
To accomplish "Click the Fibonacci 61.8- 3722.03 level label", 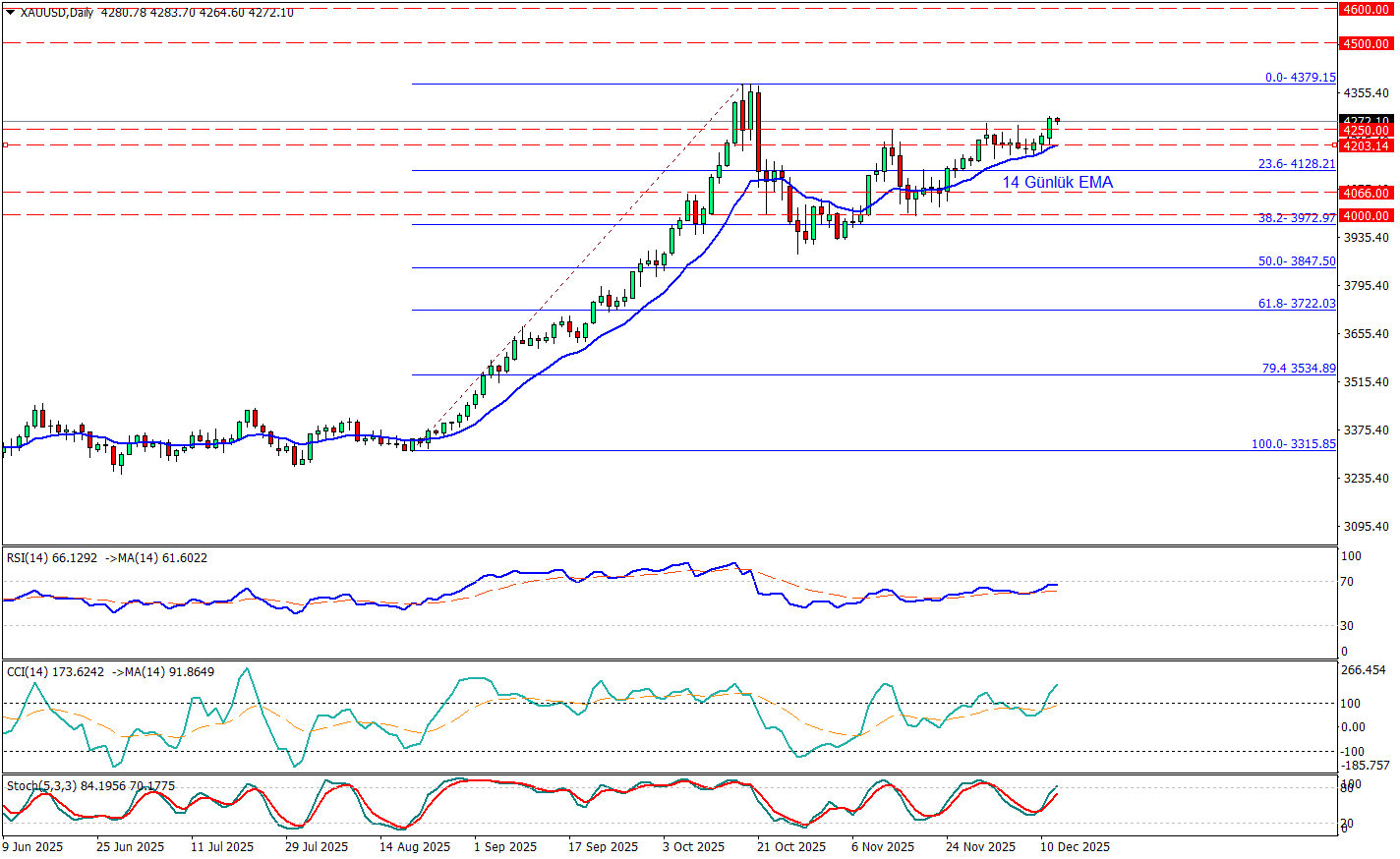I will pos(1297,304).
